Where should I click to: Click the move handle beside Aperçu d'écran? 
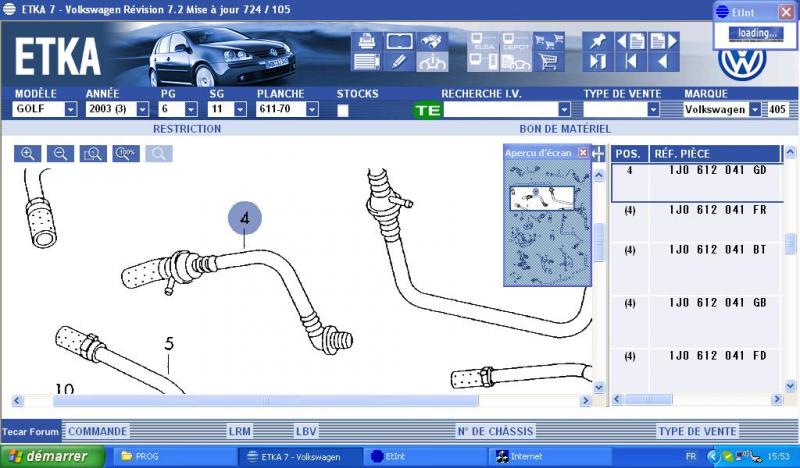click(x=598, y=153)
